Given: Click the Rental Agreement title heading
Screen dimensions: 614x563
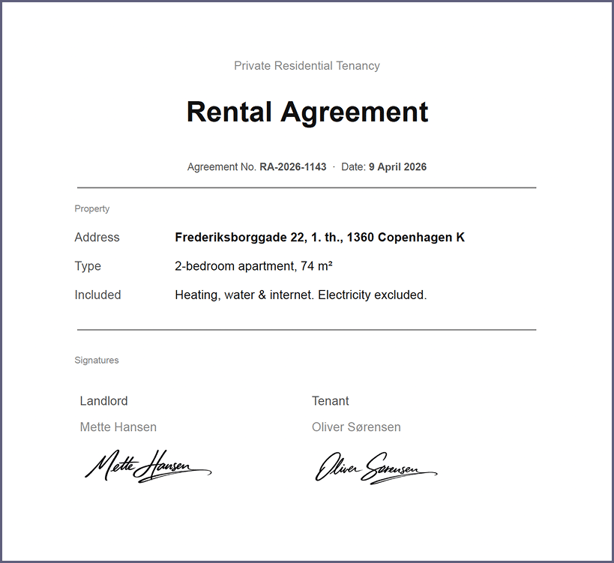Looking at the screenshot, I should tap(307, 112).
